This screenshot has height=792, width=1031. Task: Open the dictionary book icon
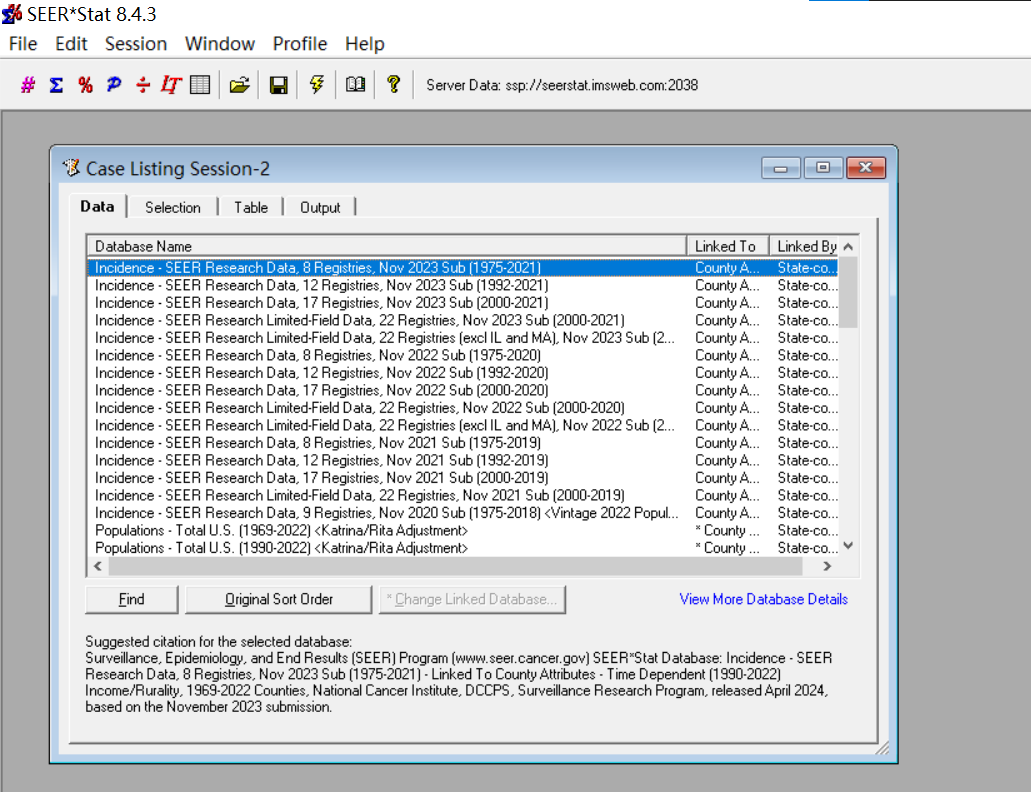(355, 85)
